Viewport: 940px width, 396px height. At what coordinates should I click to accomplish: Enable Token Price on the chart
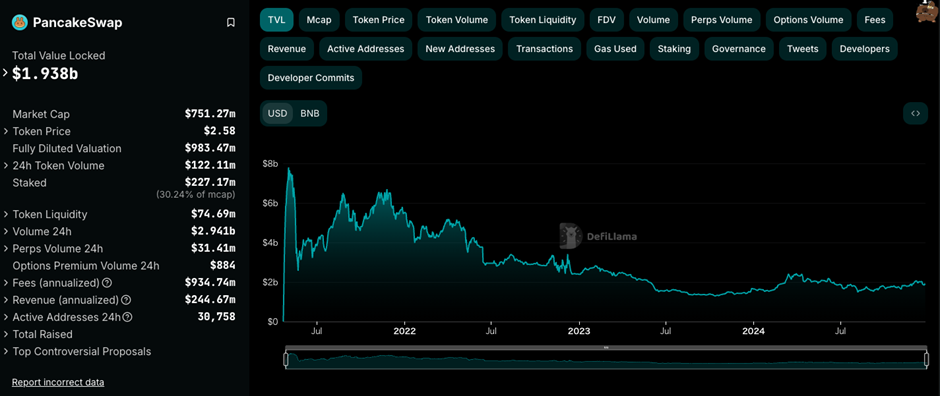coord(378,20)
